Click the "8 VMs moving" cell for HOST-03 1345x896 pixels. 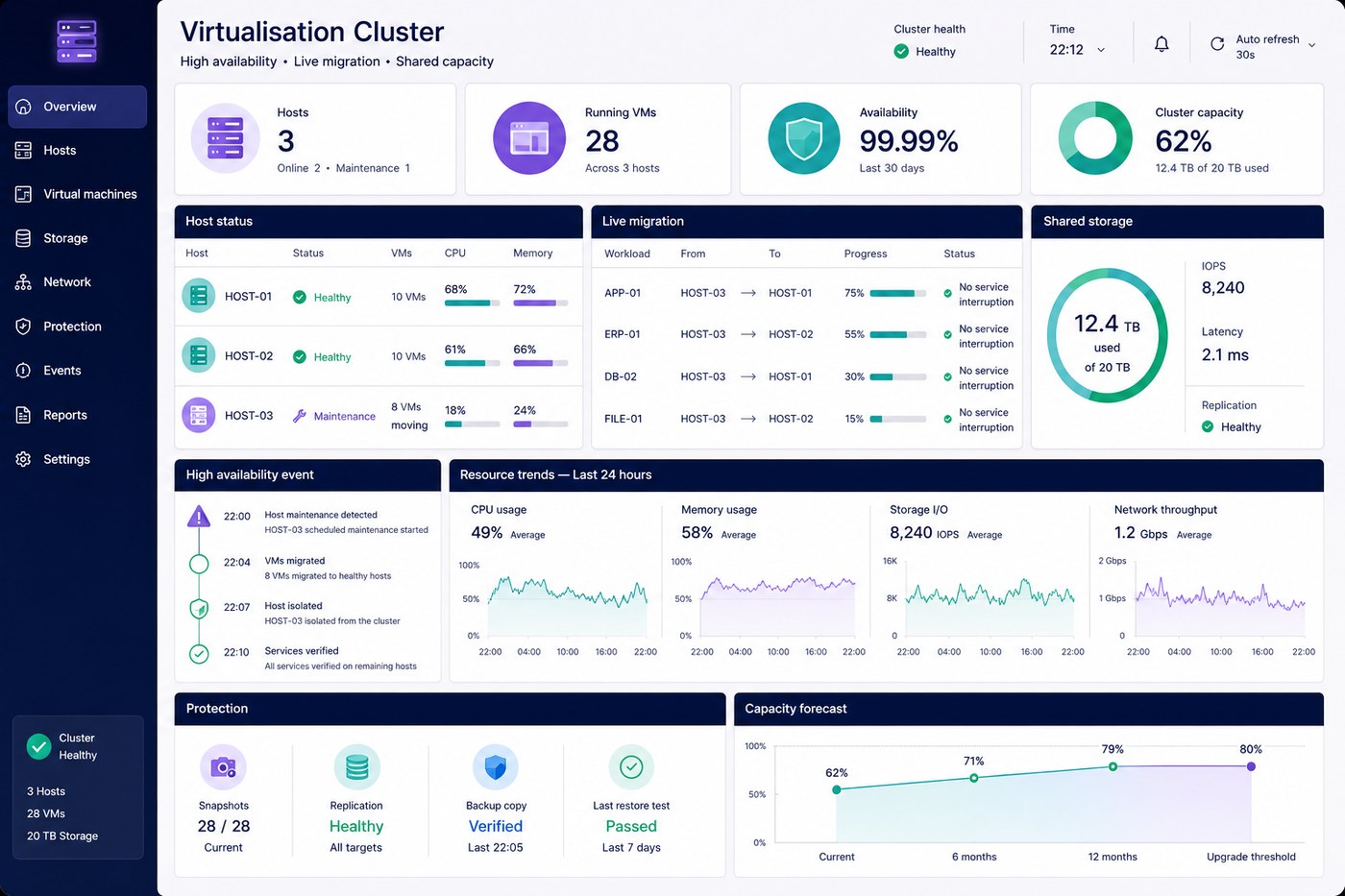click(x=409, y=416)
